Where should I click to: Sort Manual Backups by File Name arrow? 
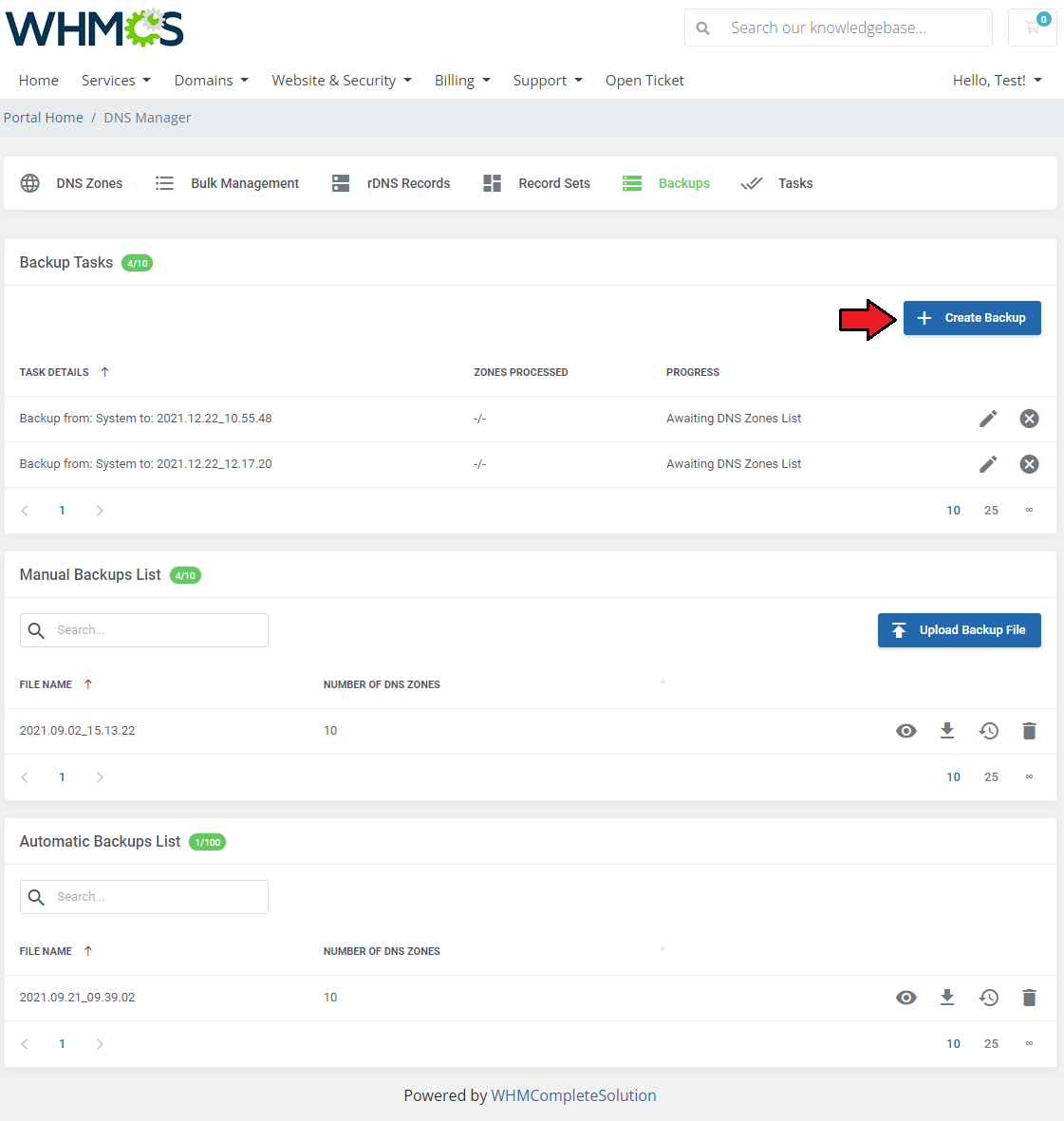click(88, 684)
